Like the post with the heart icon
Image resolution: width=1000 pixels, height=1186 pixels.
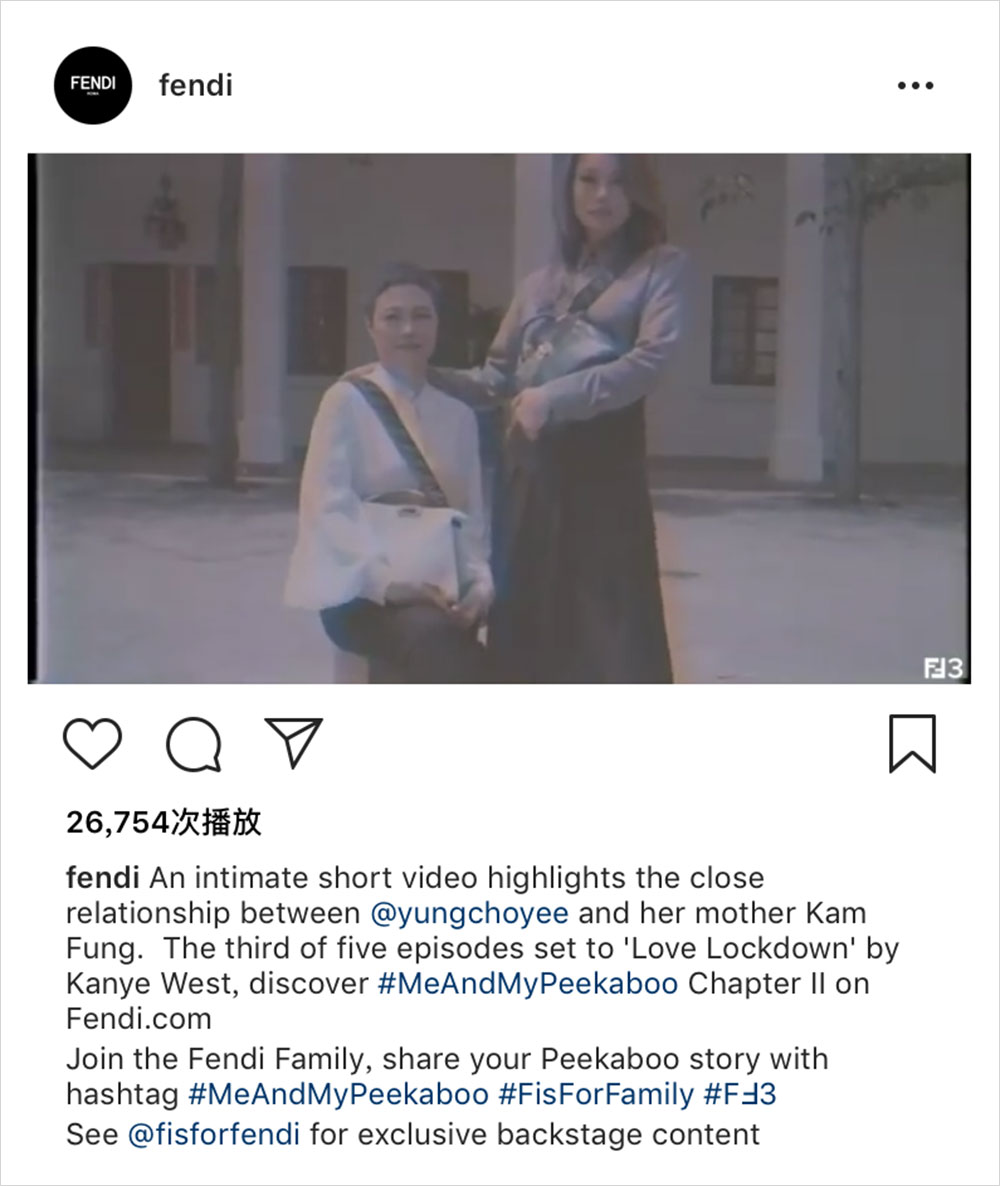tap(92, 744)
